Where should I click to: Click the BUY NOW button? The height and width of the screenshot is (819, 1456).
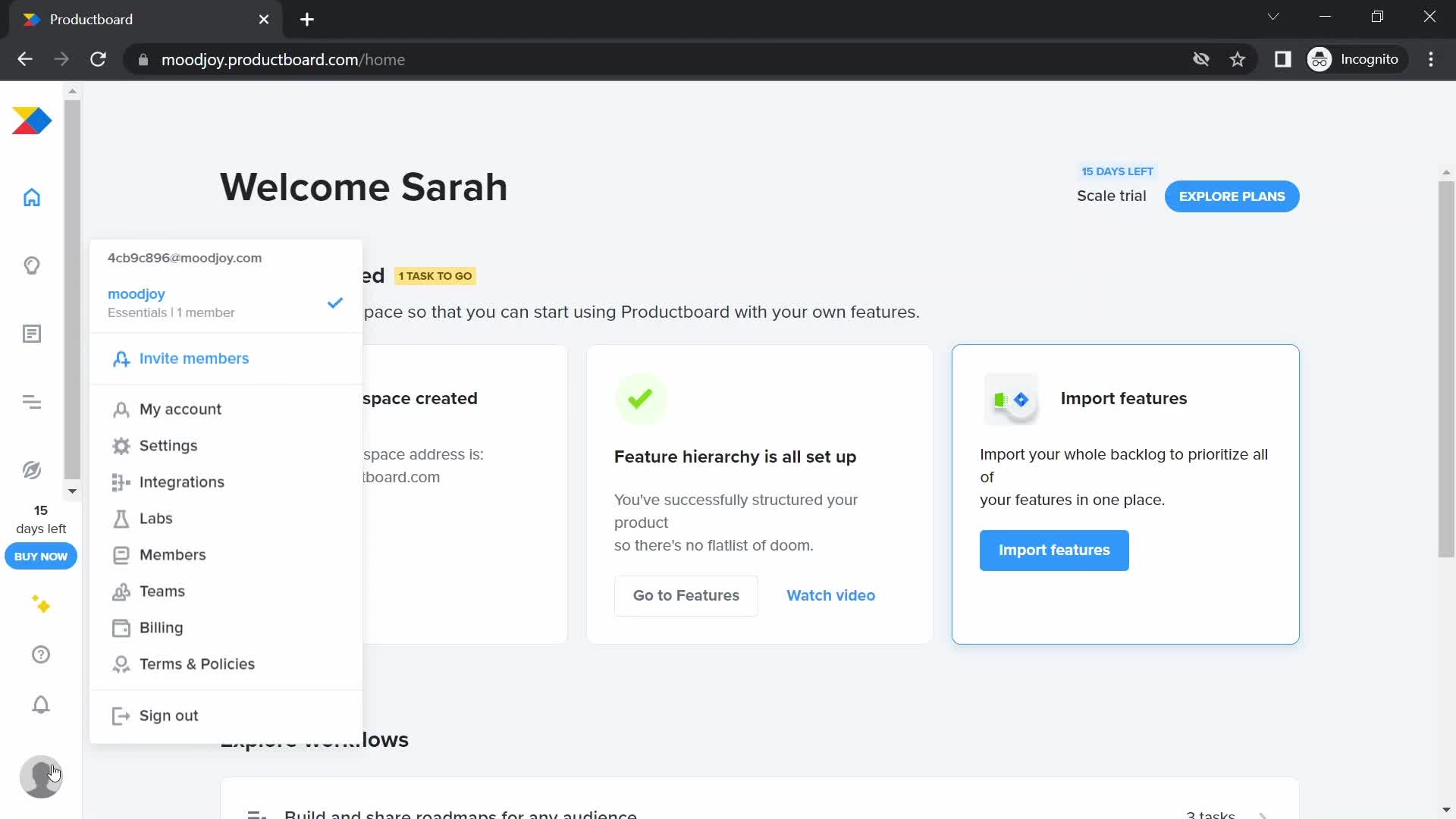(x=41, y=557)
